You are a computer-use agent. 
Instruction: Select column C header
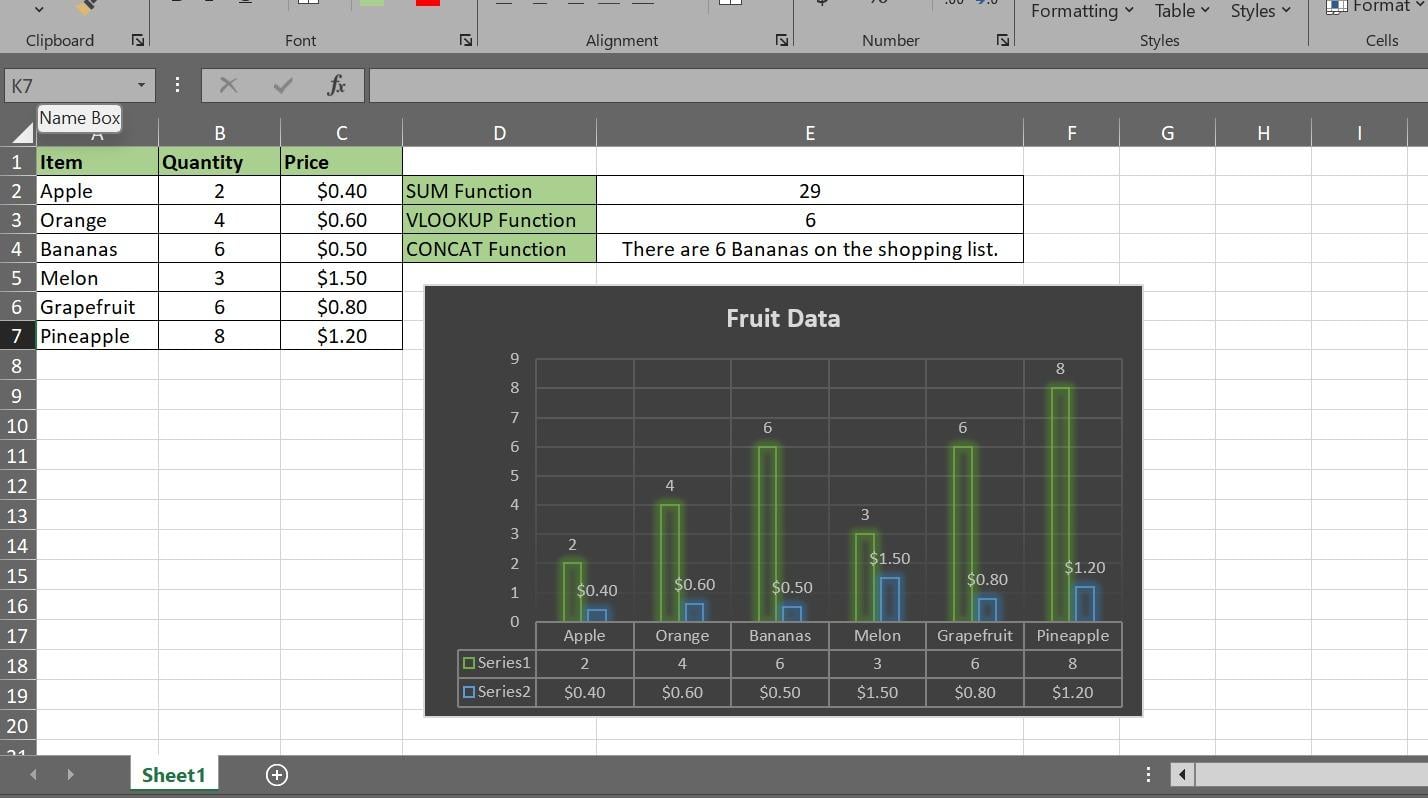(x=341, y=133)
